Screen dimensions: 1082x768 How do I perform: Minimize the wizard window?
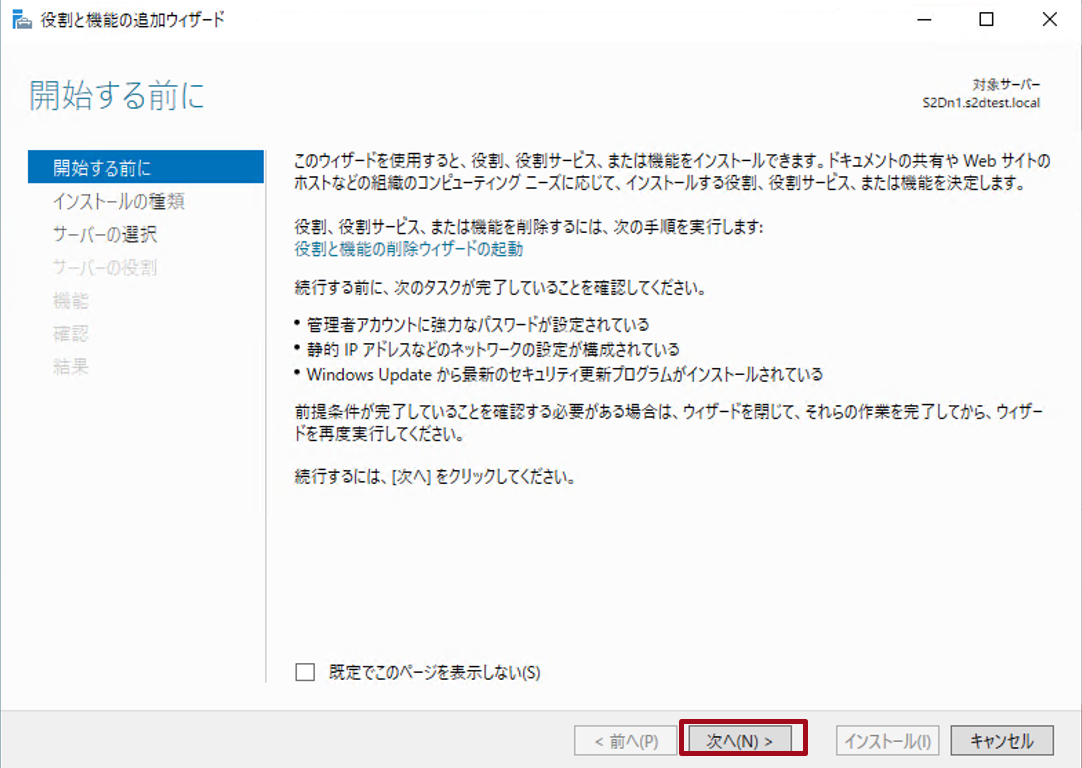924,18
